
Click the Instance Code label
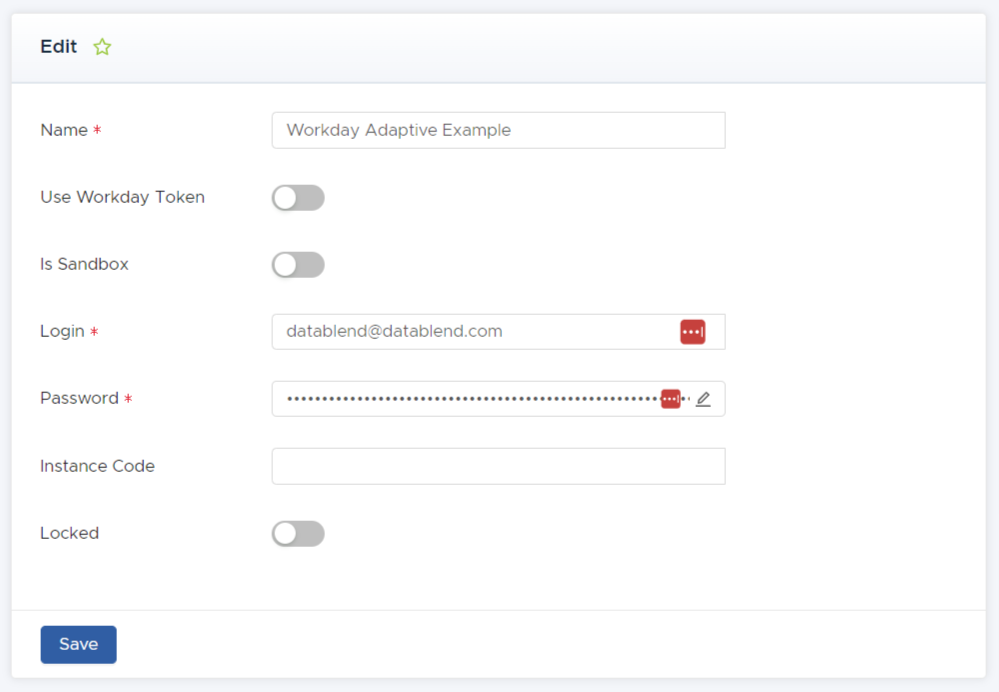(97, 466)
